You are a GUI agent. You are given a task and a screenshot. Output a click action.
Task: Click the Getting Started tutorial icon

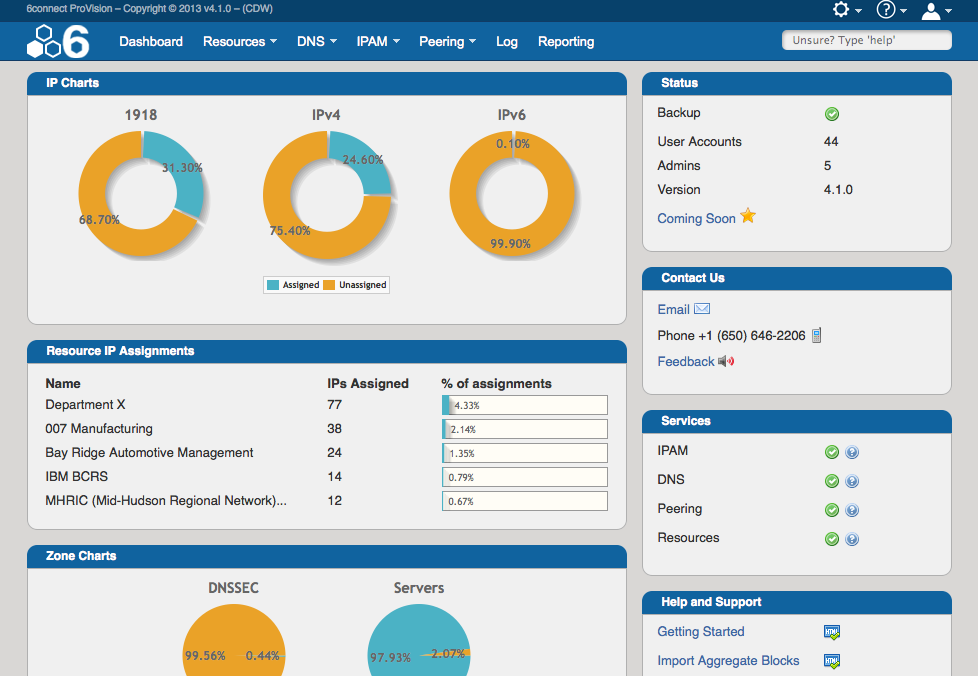(831, 632)
